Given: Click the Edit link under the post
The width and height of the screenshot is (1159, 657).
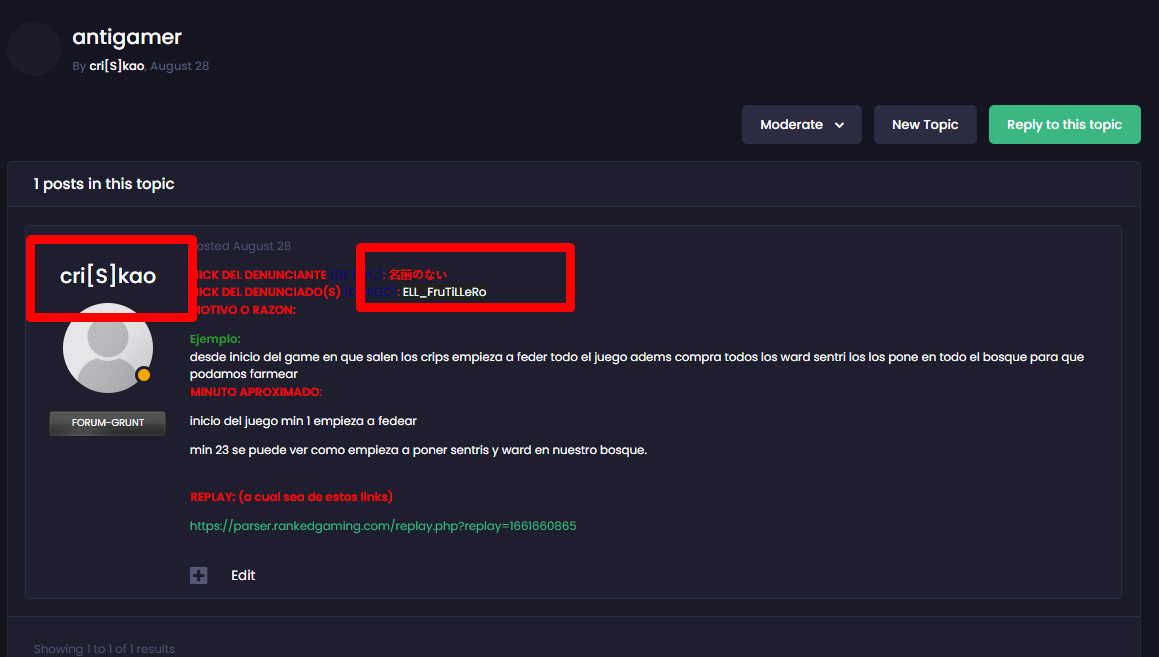Looking at the screenshot, I should 243,575.
